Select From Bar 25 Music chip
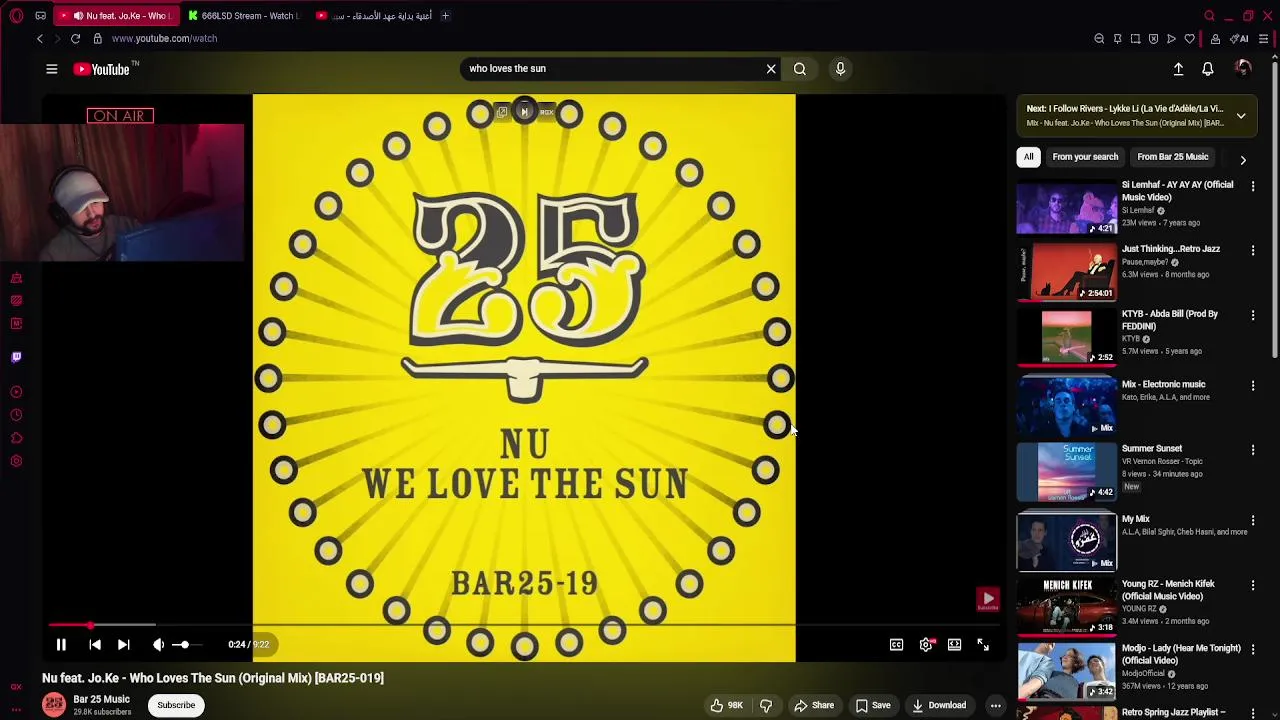Image resolution: width=1280 pixels, height=720 pixels. point(1173,157)
